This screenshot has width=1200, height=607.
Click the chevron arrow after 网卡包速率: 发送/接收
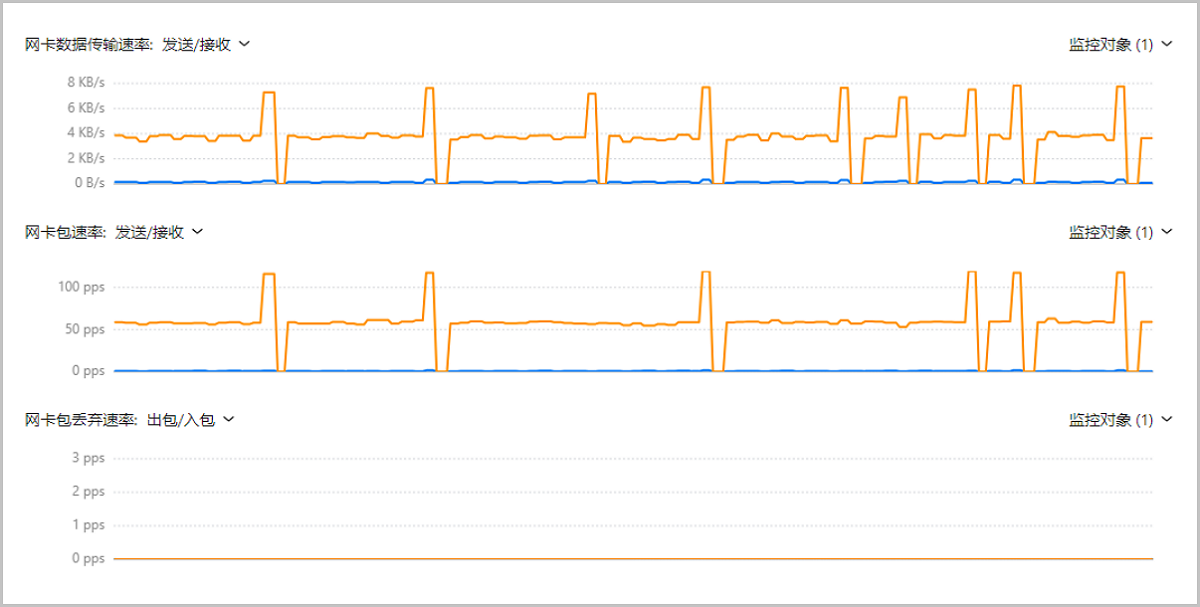point(197,232)
